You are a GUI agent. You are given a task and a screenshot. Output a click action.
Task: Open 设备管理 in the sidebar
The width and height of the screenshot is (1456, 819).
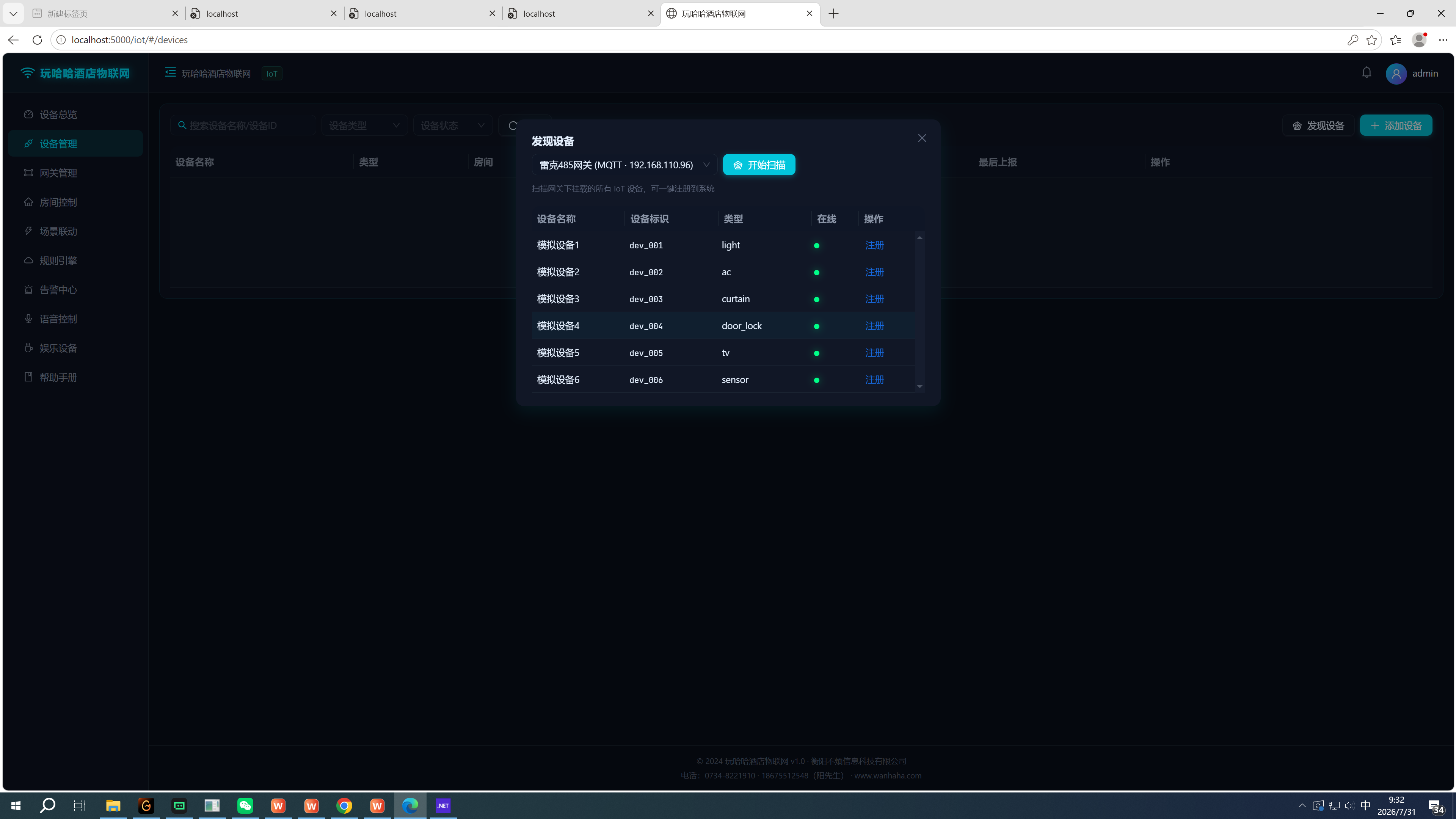pos(76,144)
